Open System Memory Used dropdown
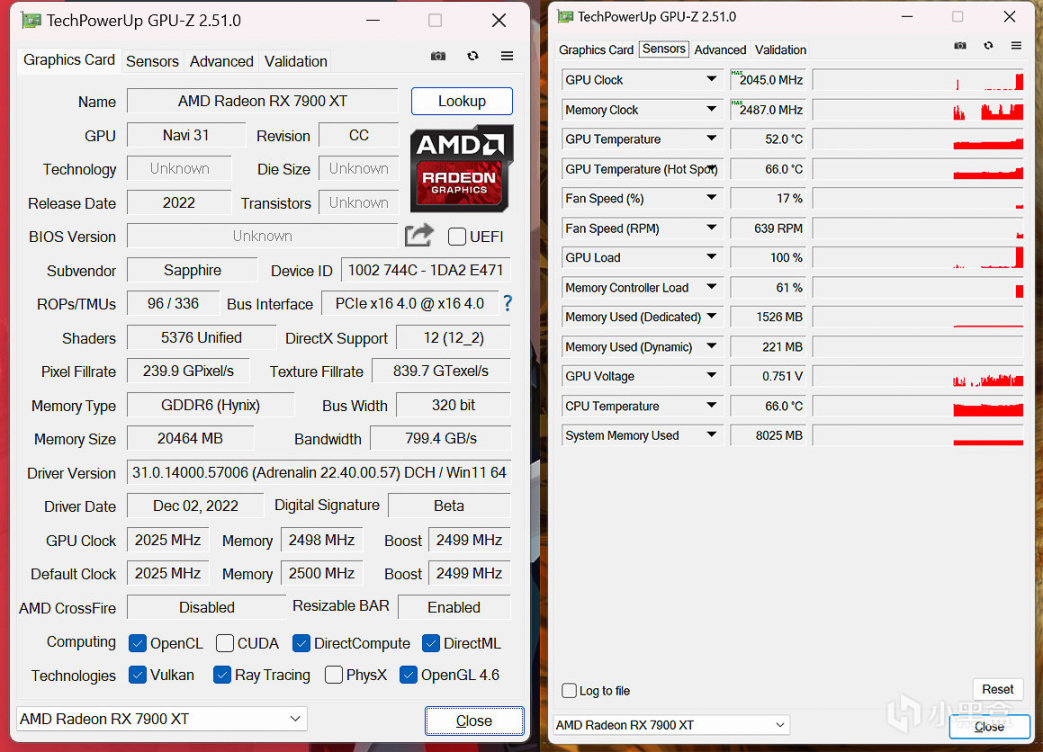The image size is (1043, 752). (712, 435)
